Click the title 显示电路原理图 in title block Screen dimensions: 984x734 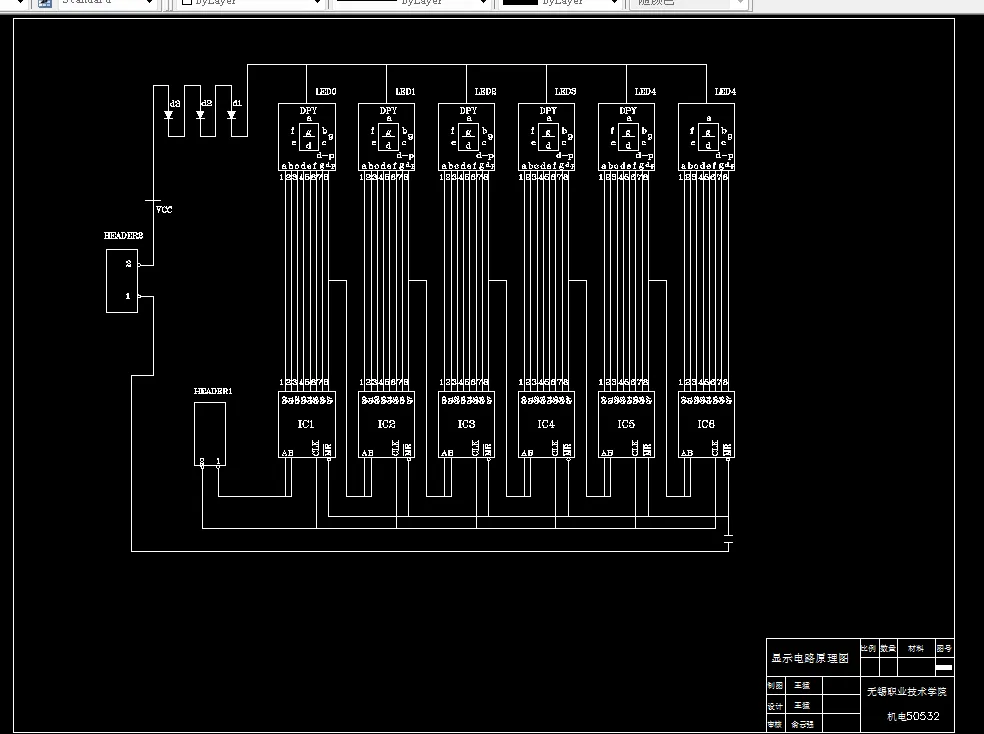[810, 658]
